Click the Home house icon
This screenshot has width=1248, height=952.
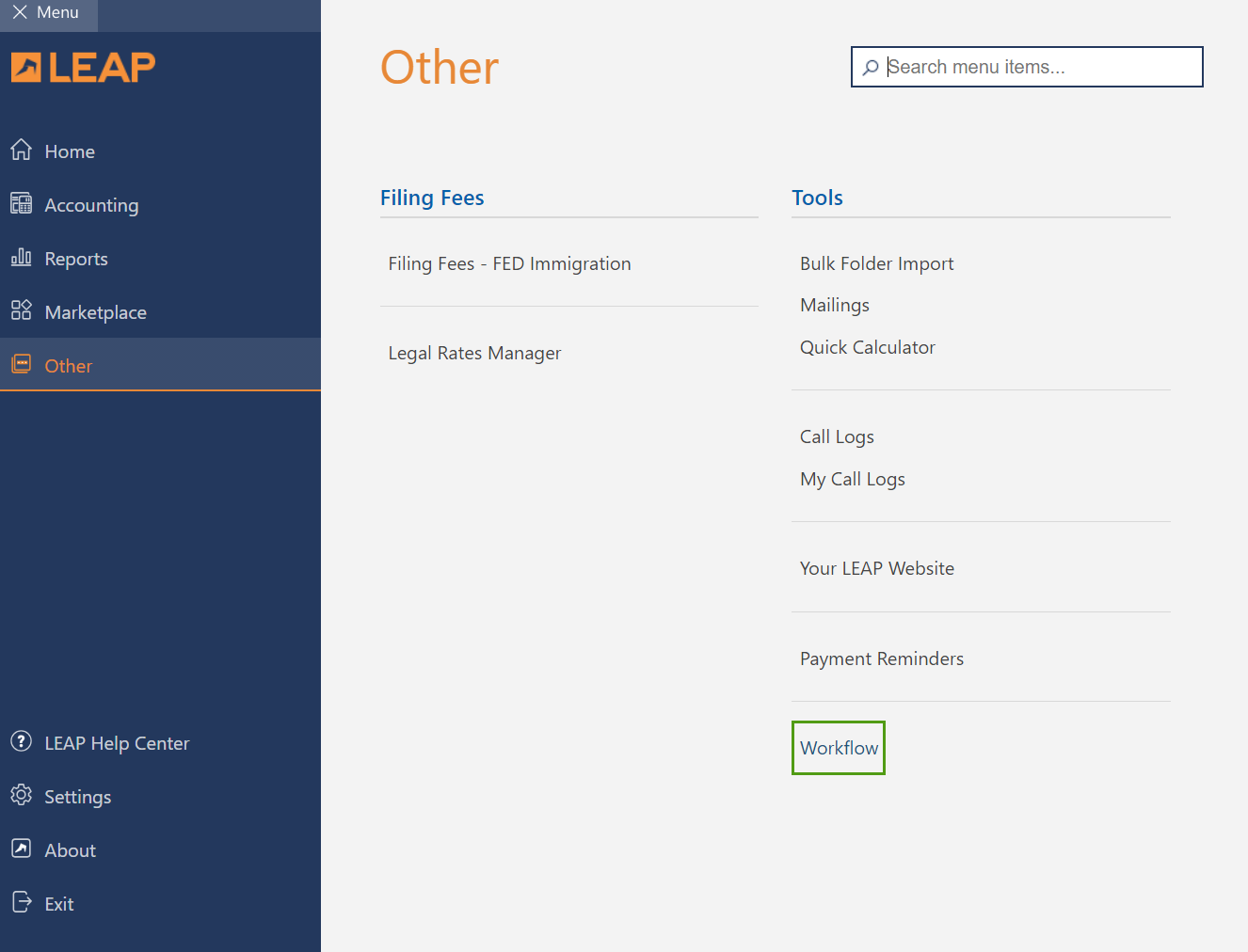21,151
